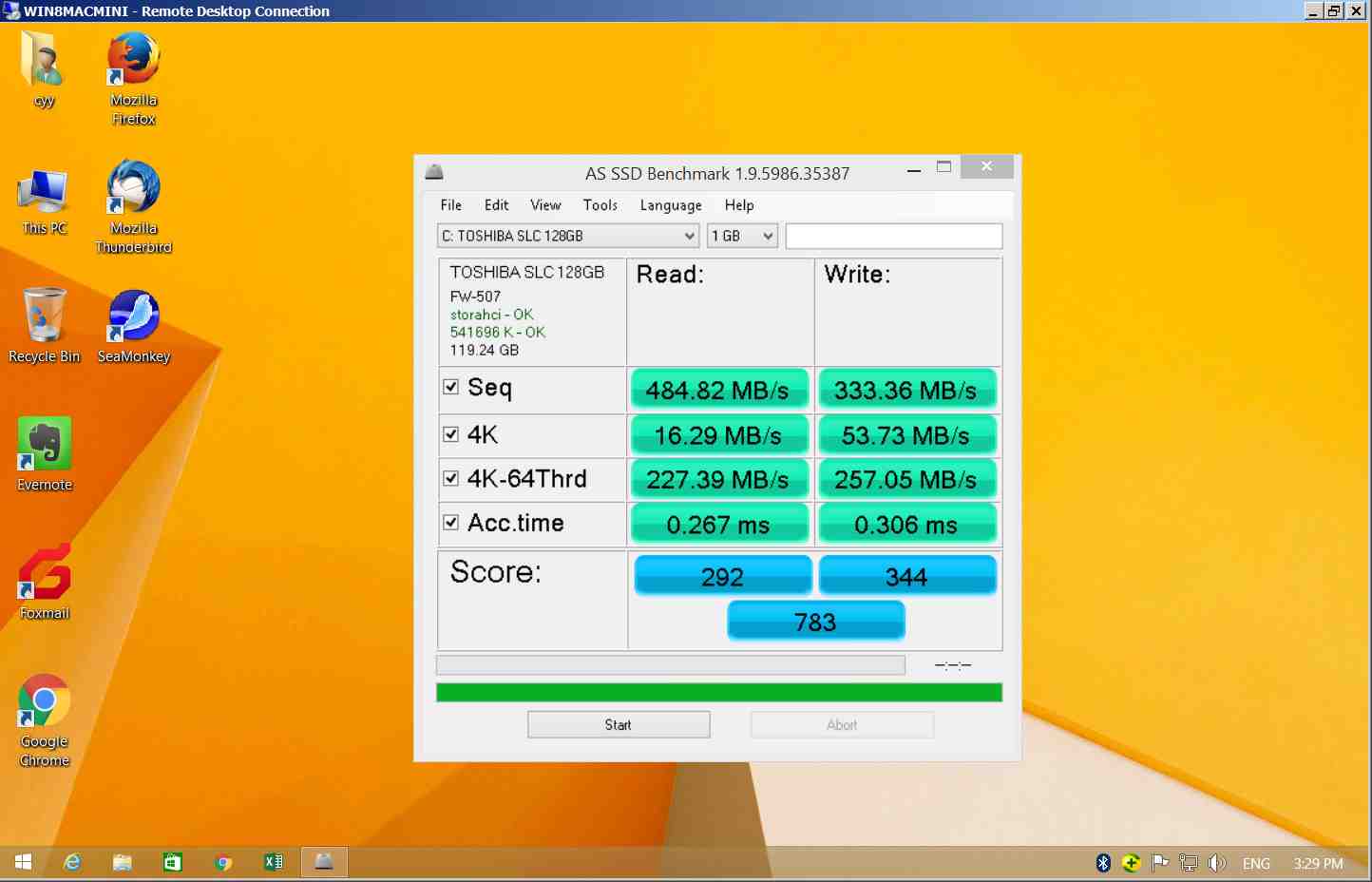Expand the 1 GB test size dropdown

click(x=742, y=236)
